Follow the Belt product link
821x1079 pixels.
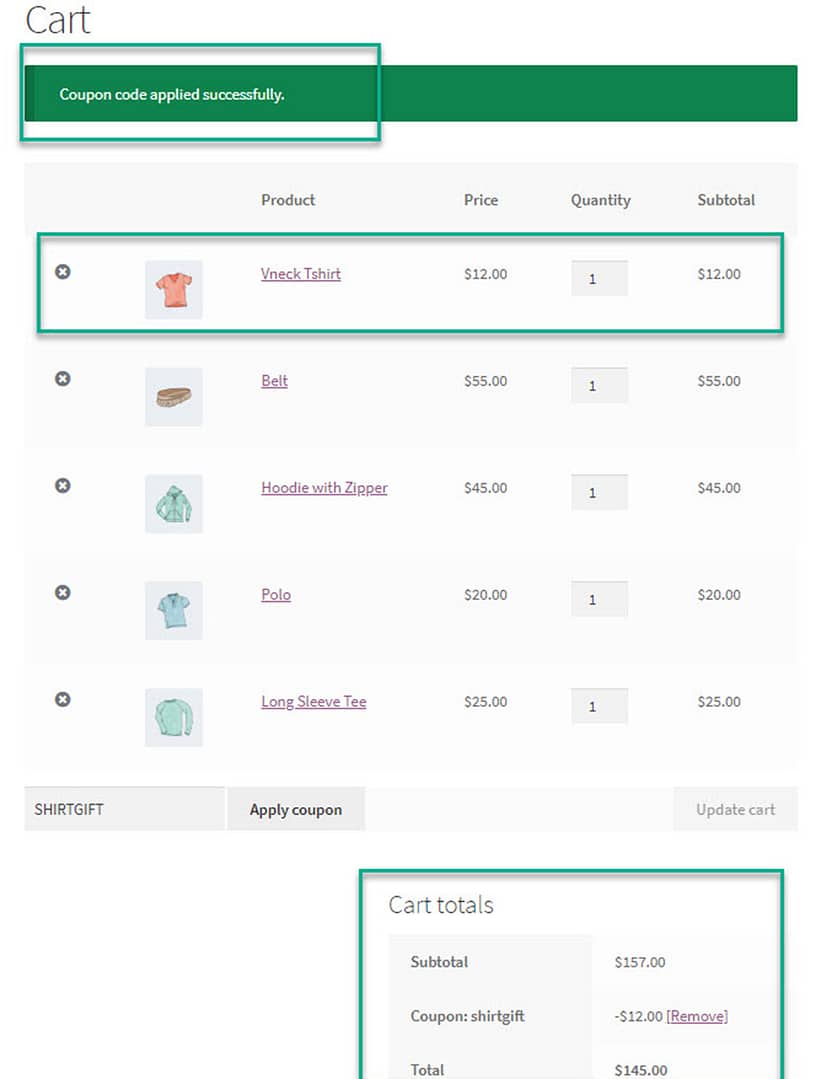(275, 381)
